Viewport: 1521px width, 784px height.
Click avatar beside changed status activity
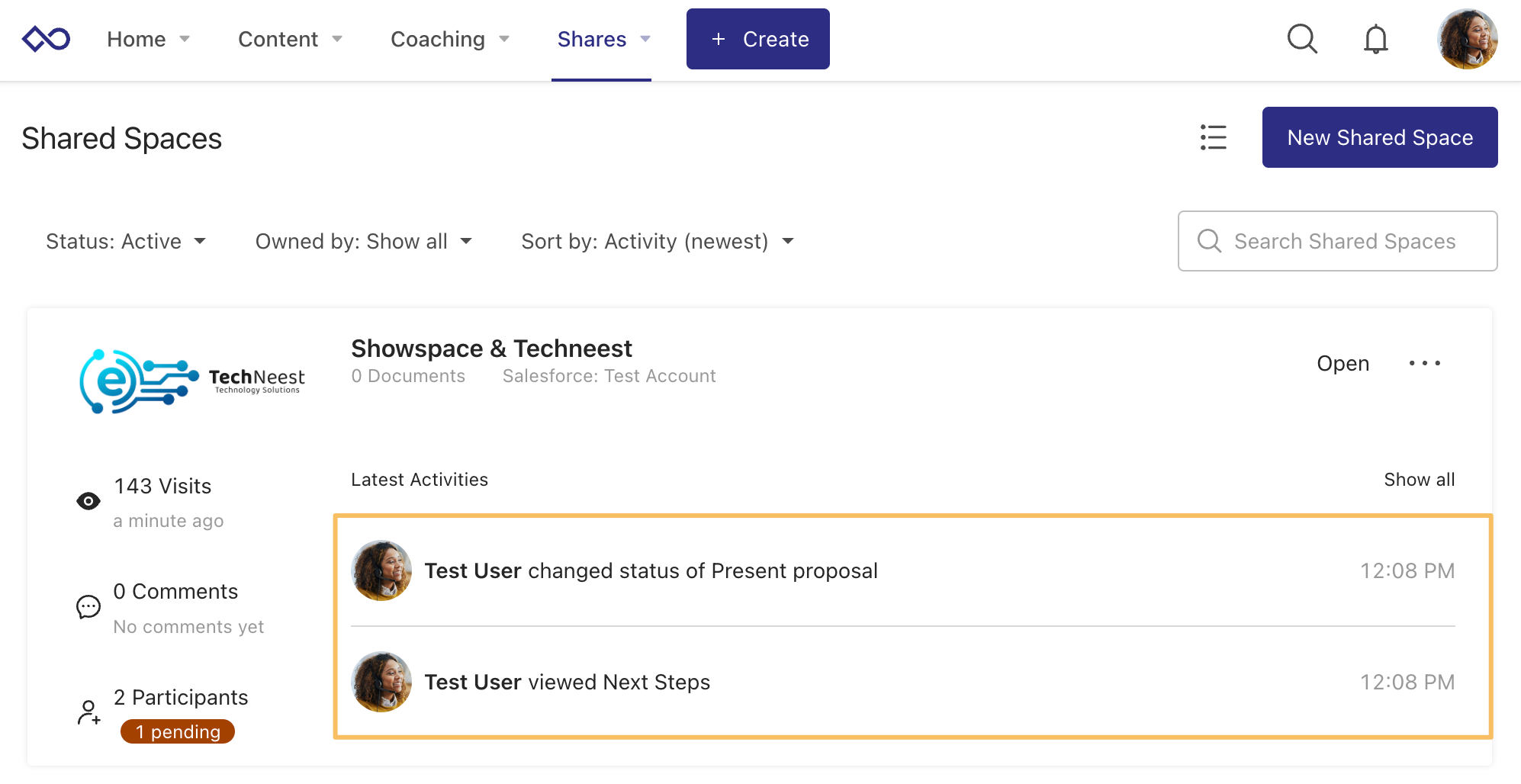click(381, 570)
